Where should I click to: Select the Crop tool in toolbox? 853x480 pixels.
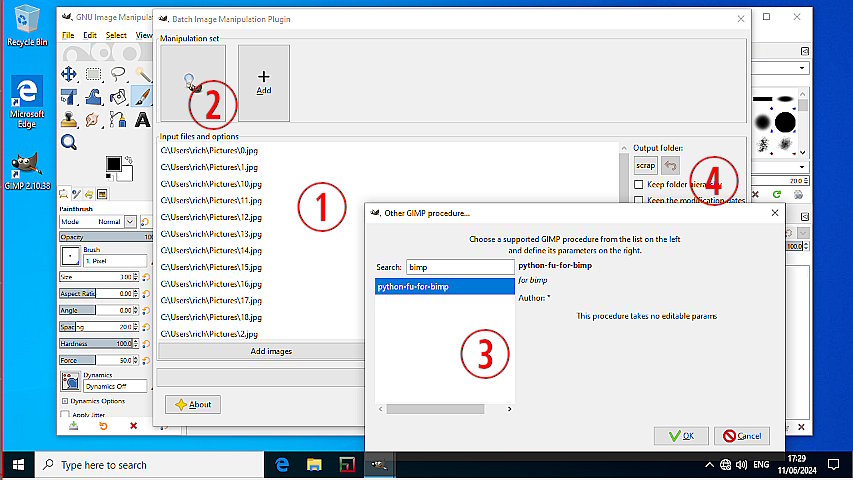click(69, 97)
